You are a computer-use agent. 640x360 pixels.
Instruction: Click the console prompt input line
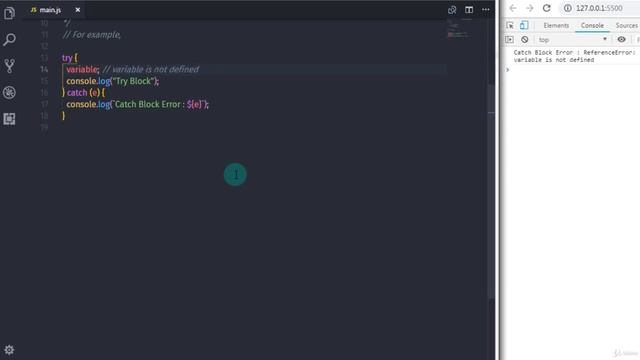click(x=571, y=70)
